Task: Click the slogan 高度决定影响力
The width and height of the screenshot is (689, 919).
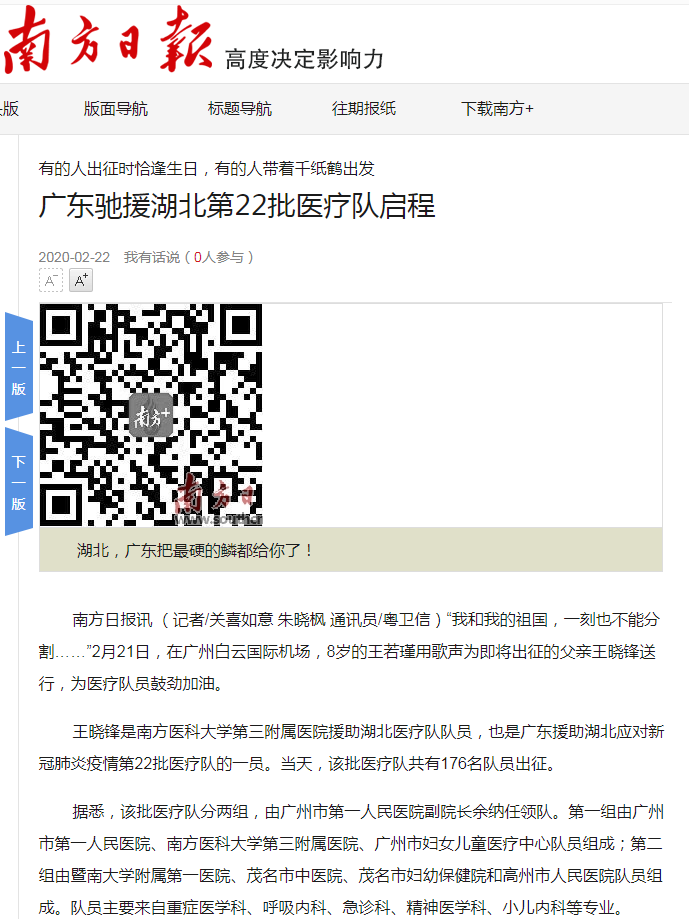Action: pyautogui.click(x=305, y=59)
